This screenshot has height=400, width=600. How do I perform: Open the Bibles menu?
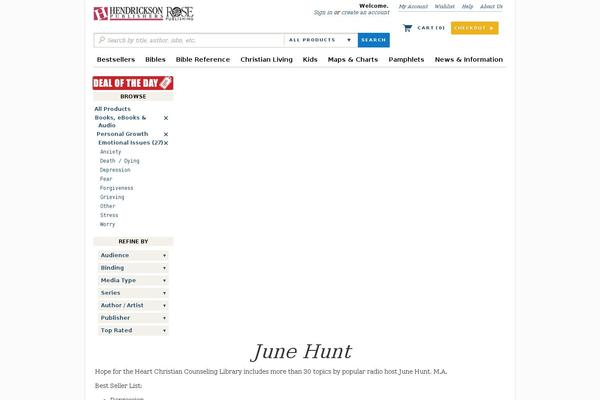click(155, 60)
